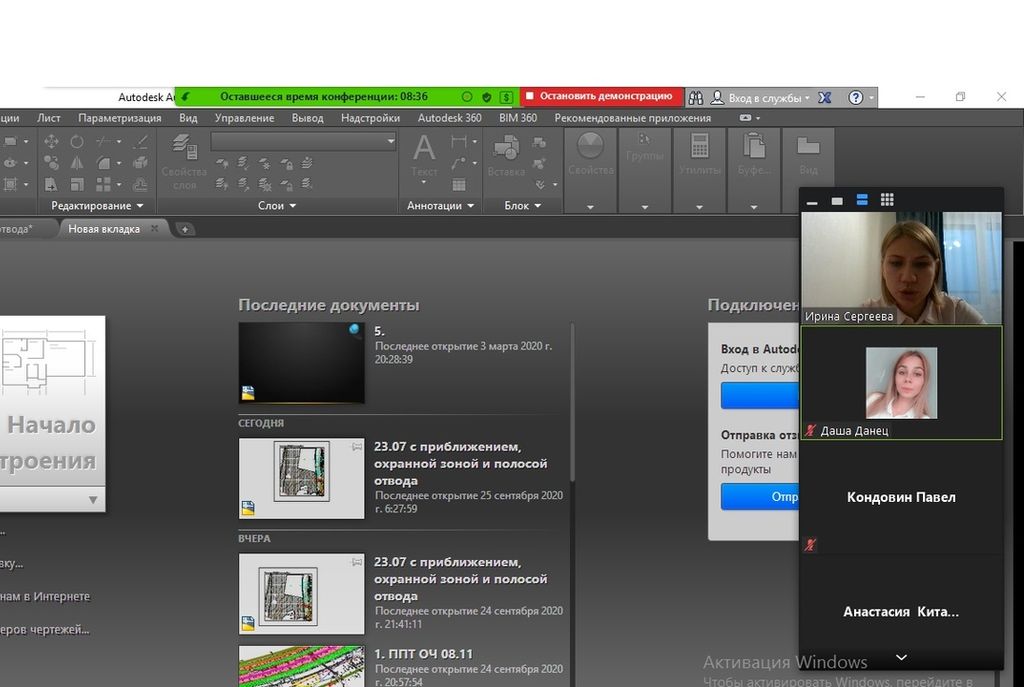Click the binoculars search icon
Image resolution: width=1024 pixels, height=687 pixels.
696,97
